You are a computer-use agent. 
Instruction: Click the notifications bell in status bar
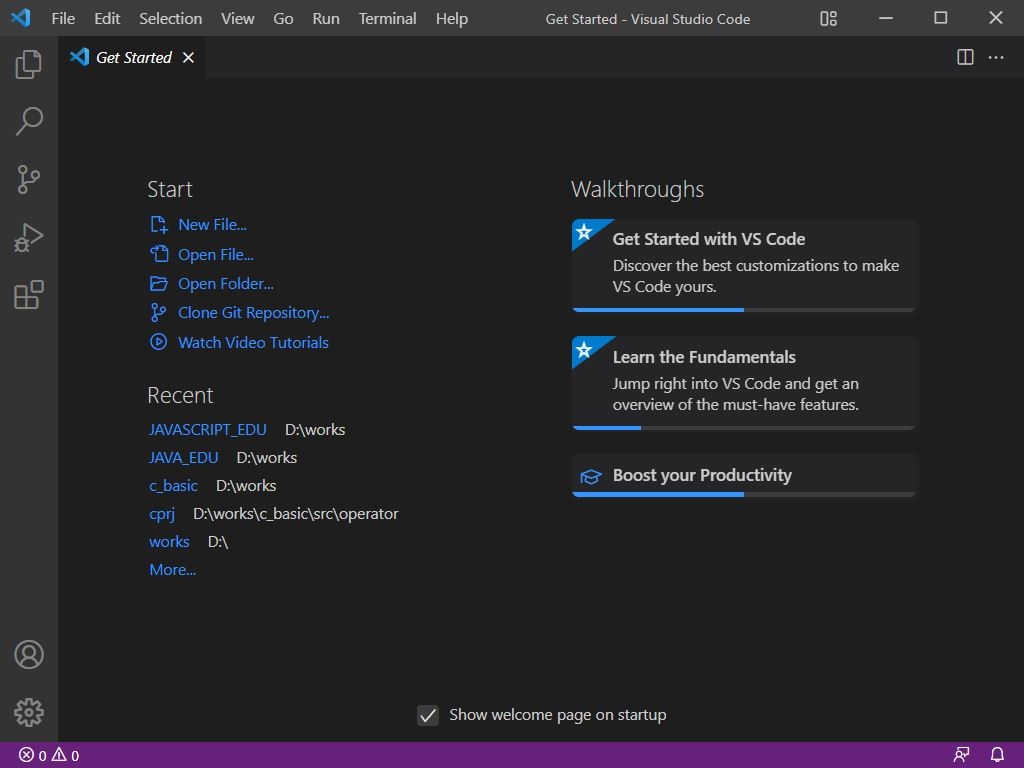coord(997,755)
